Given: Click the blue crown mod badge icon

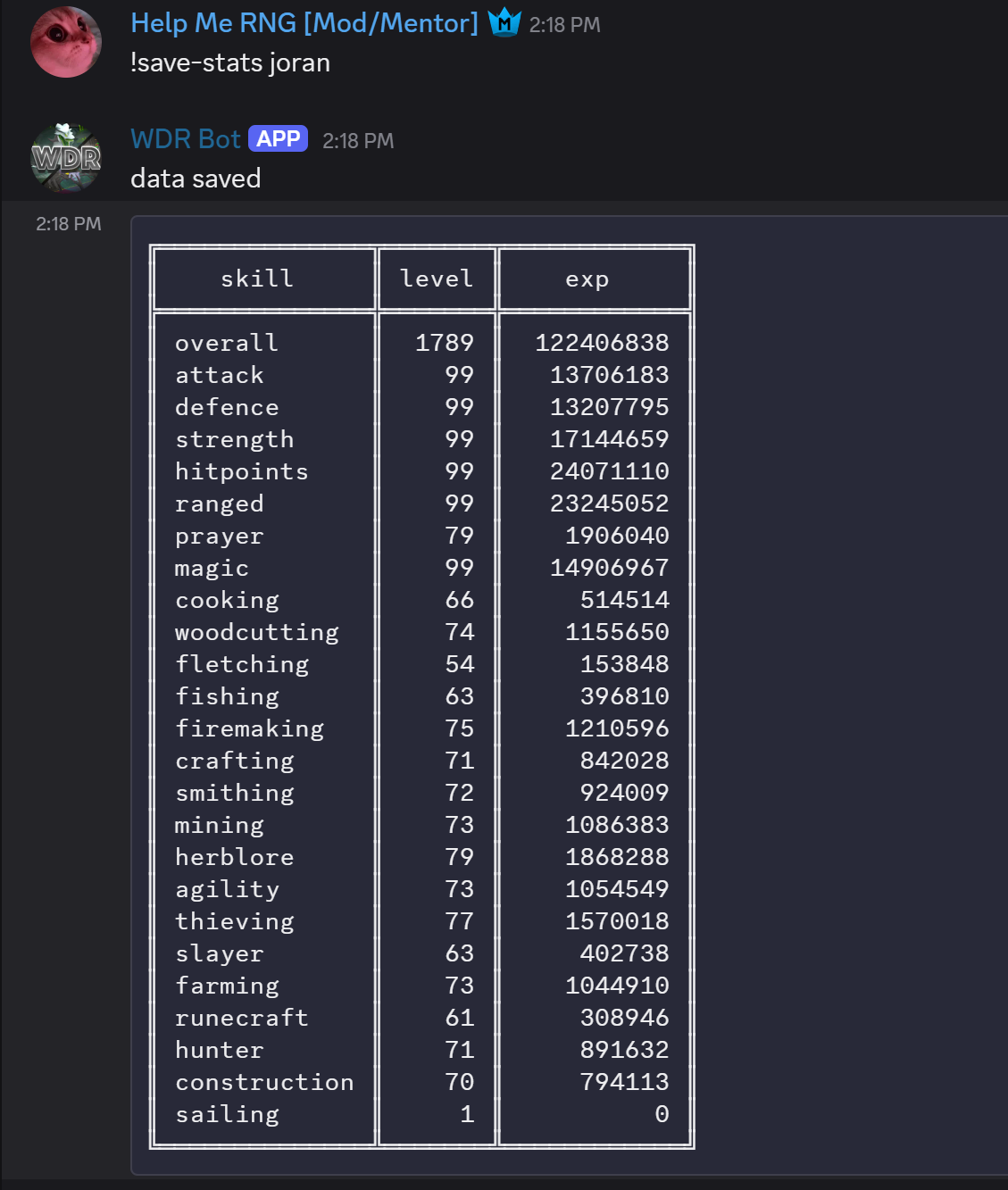Looking at the screenshot, I should click(x=504, y=22).
